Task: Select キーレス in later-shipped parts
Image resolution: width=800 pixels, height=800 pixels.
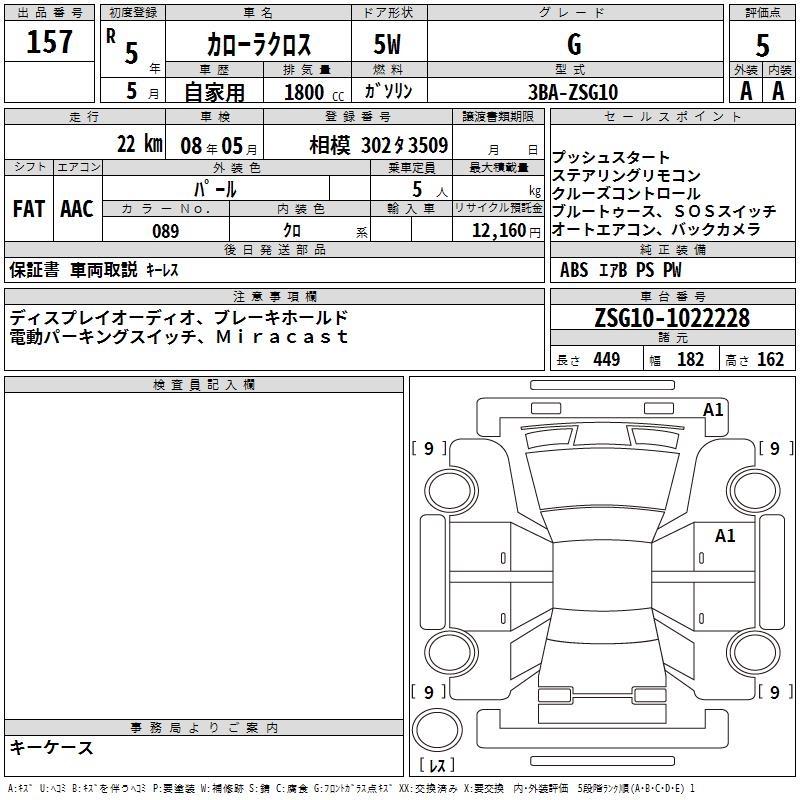Action: pos(163,270)
